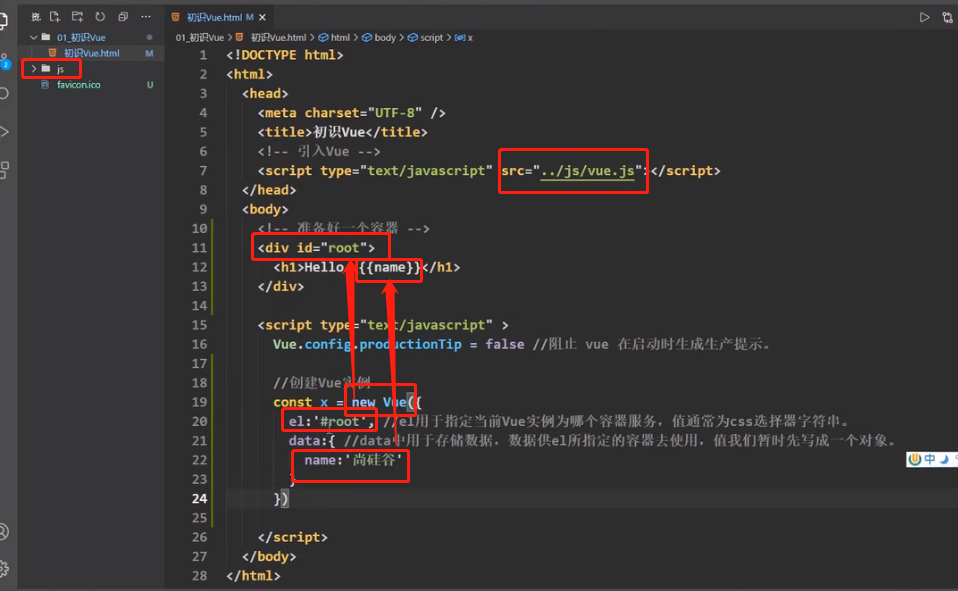The image size is (958, 591).
Task: Click the closing </script> tag on line 26
Action: click(x=293, y=537)
